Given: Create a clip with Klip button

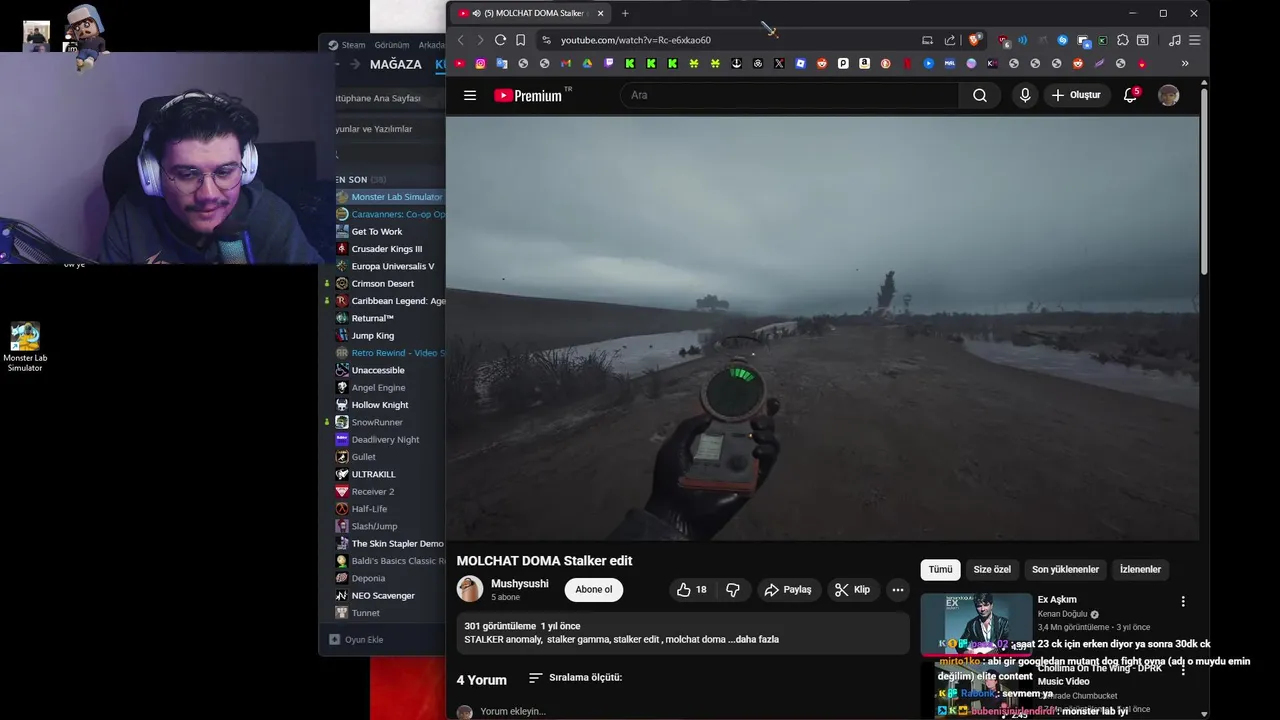Looking at the screenshot, I should (x=852, y=590).
